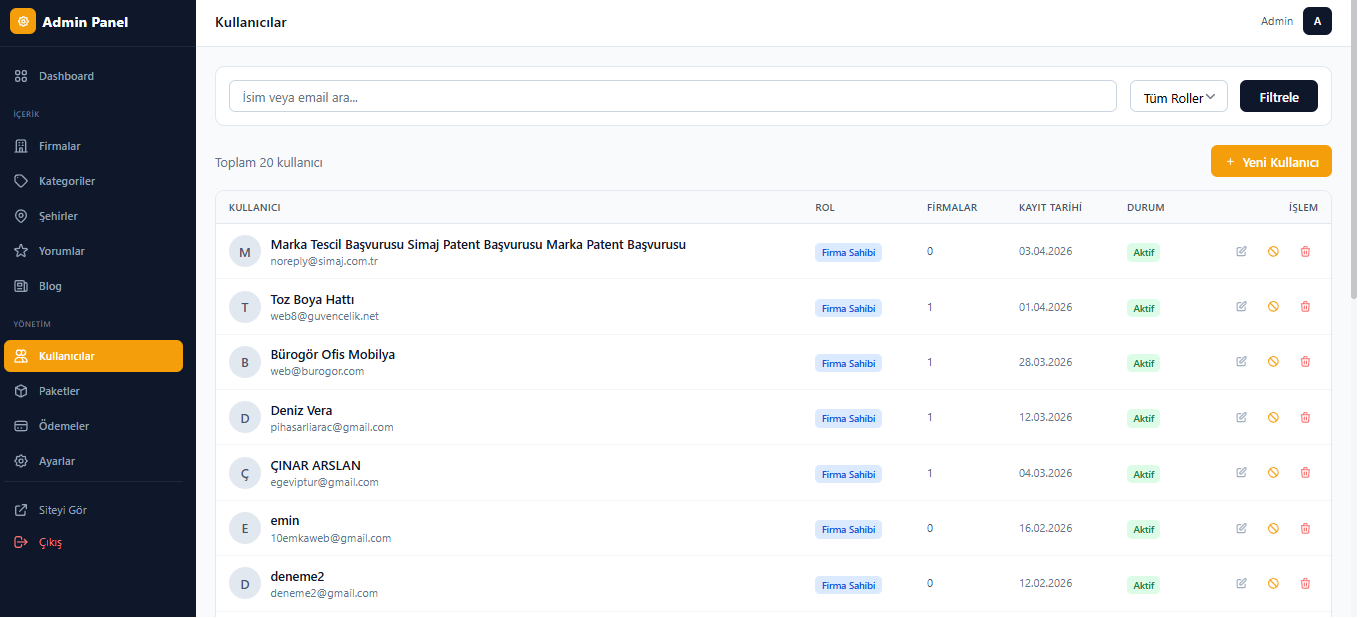Image resolution: width=1366 pixels, height=618 pixels.
Task: Click the ban icon for the emin user
Action: pos(1273,528)
